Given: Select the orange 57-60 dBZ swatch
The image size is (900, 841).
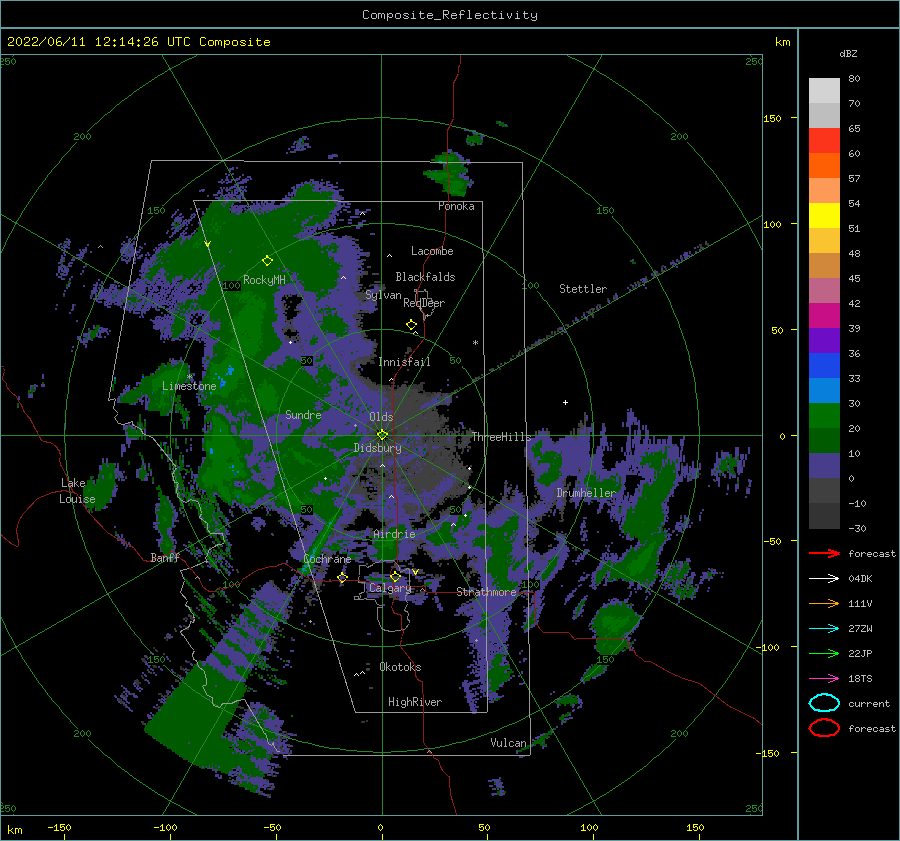Looking at the screenshot, I should point(824,166).
